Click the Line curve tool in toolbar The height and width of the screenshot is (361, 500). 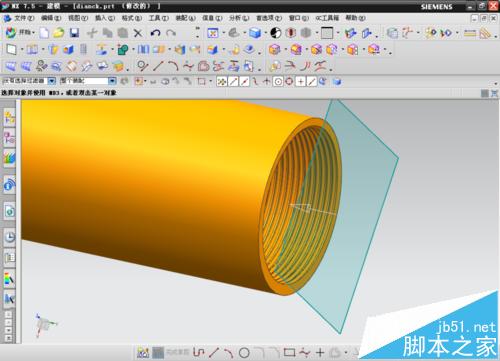[158, 66]
